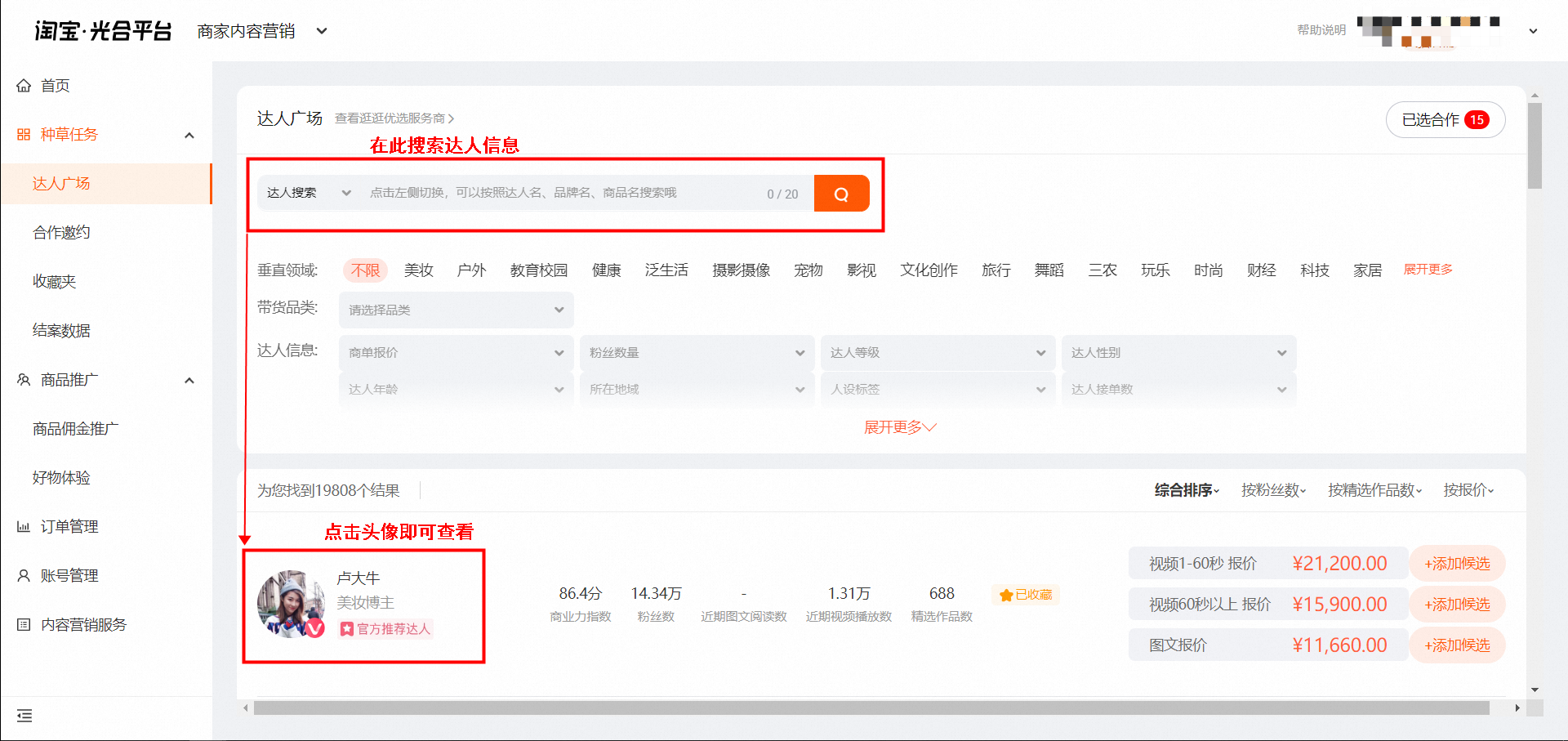Open the 粉丝数量 dropdown

[697, 352]
